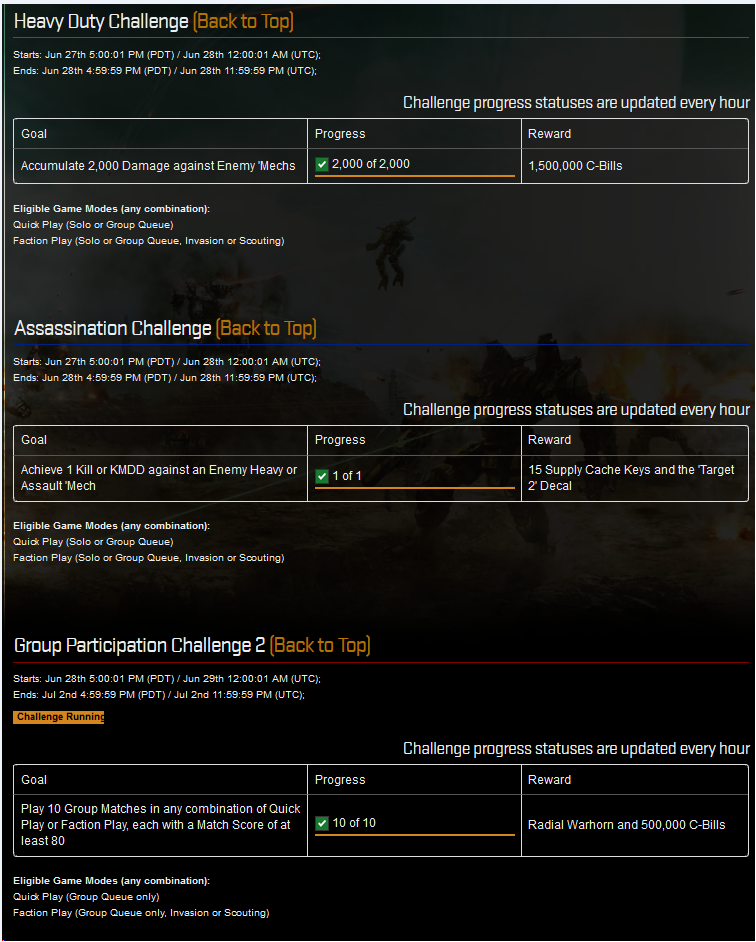Click hourly update notice above Group Participation table
Screen dimensions: 756x942
coord(576,749)
